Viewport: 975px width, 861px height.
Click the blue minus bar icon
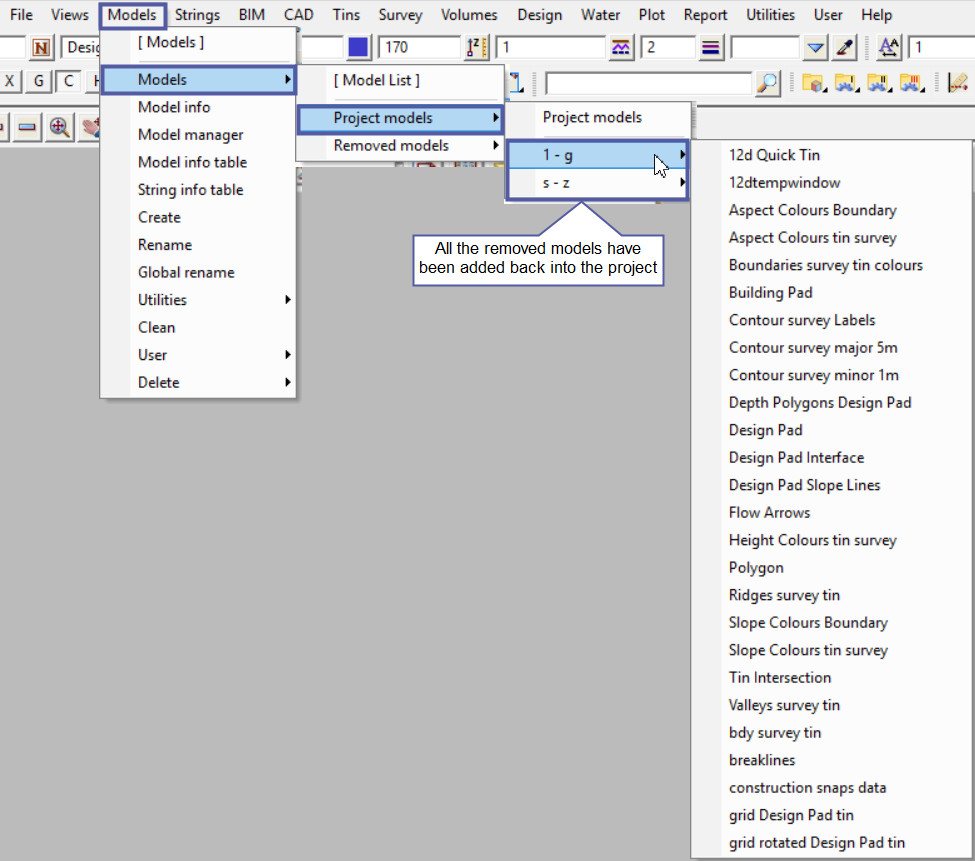(27, 127)
